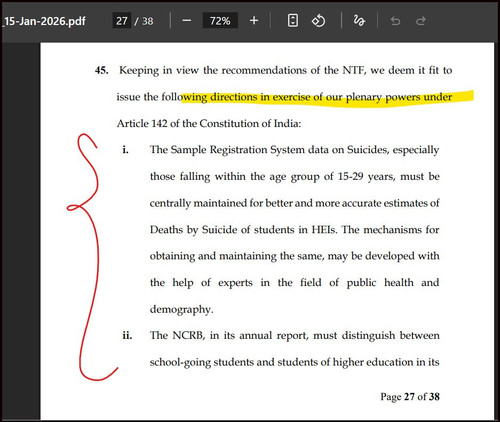Screen dimensions: 500x422
Task: Click the file name 15-Jan-2026.pdf
Action: [45, 21]
